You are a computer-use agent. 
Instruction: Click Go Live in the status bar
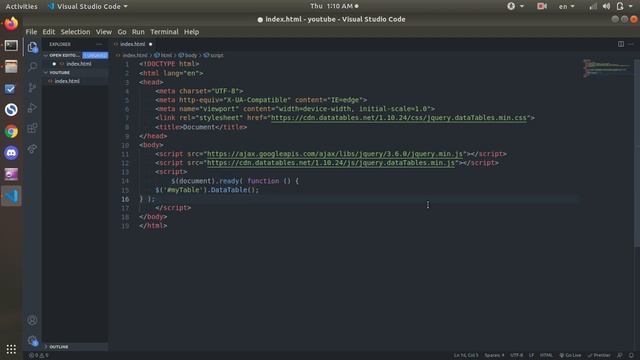tap(570, 356)
